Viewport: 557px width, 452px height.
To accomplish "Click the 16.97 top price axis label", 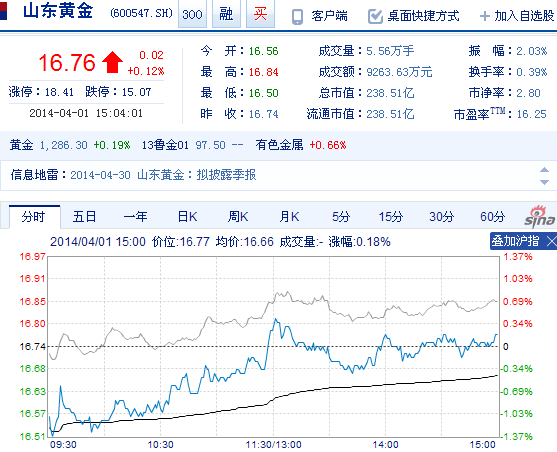I will click(x=33, y=257).
